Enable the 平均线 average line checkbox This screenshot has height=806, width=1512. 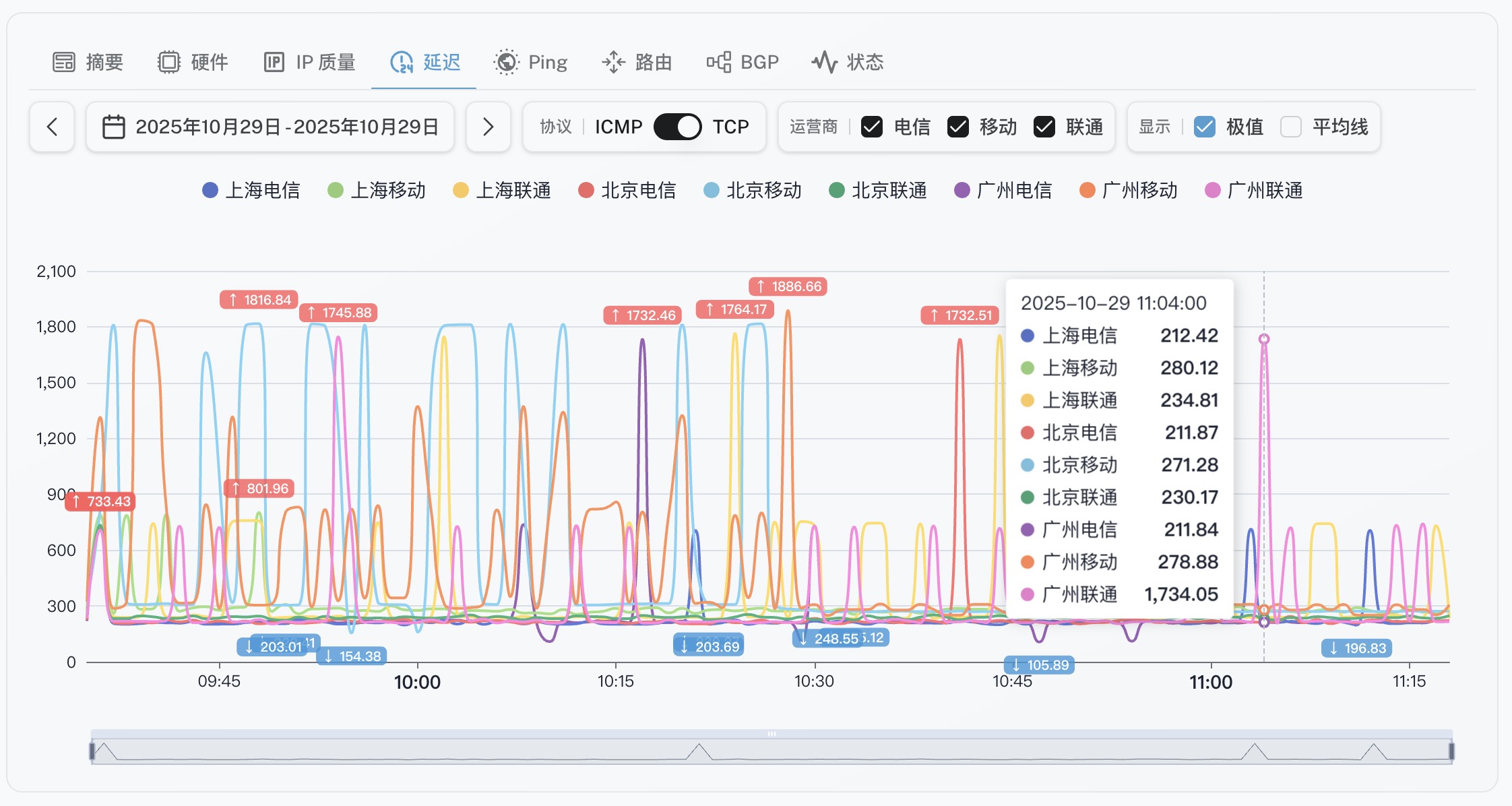pyautogui.click(x=1290, y=127)
